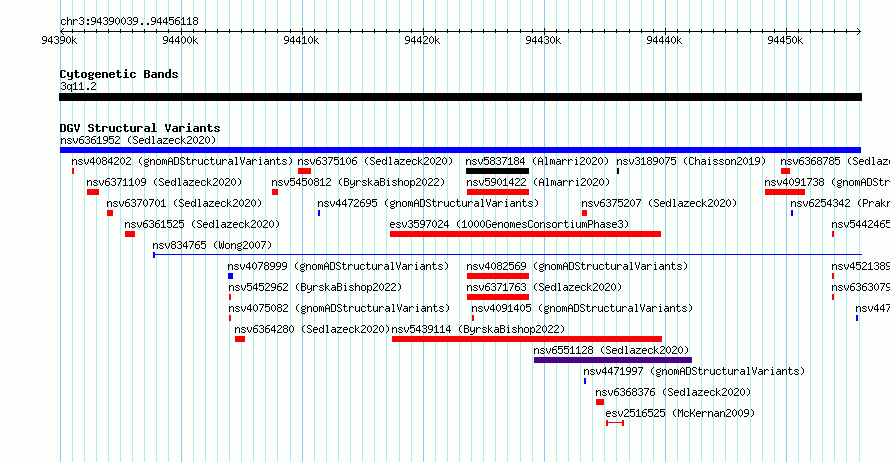
Task: Open the nsv5837184 (Almarri2020) variant label
Action: (537, 161)
